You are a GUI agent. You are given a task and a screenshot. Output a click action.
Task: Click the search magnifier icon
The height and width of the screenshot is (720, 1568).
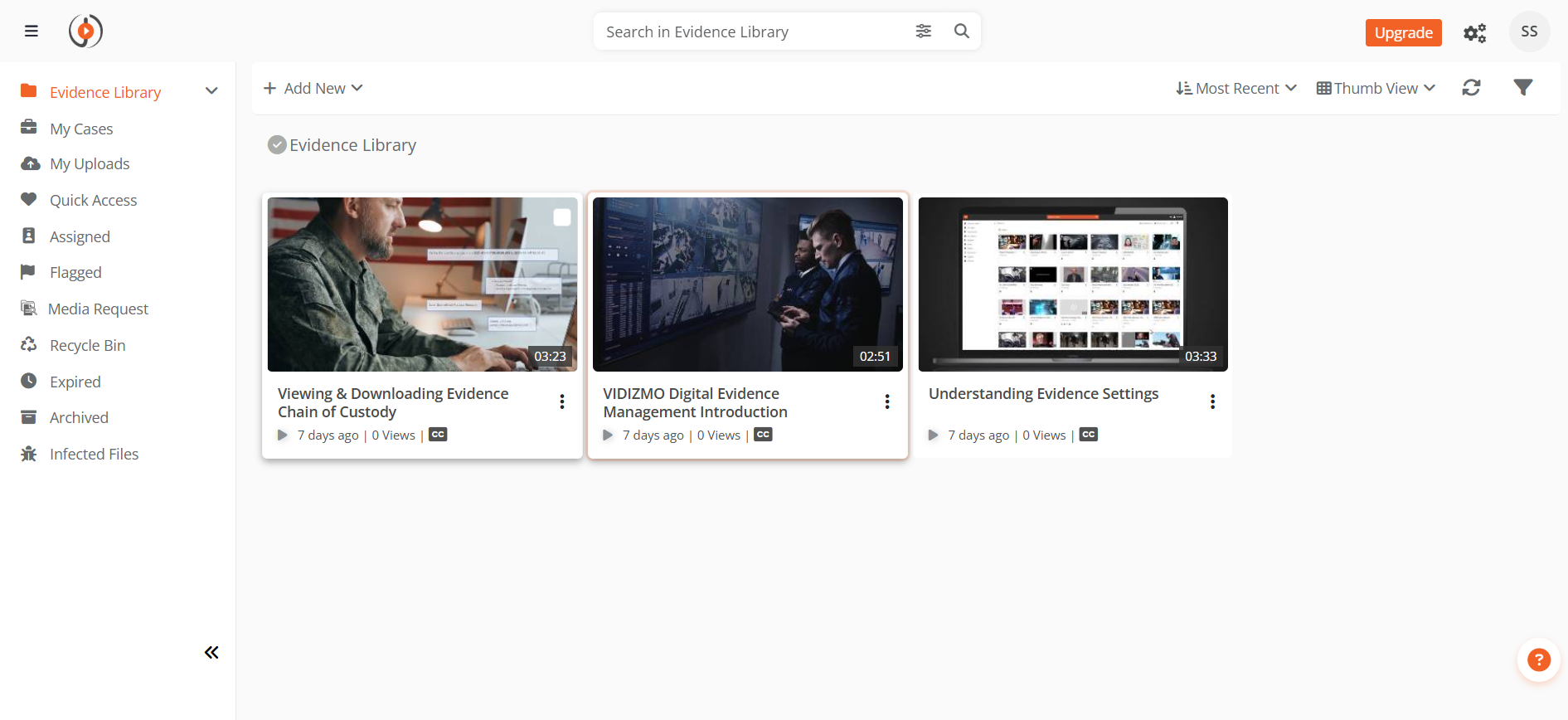point(962,32)
